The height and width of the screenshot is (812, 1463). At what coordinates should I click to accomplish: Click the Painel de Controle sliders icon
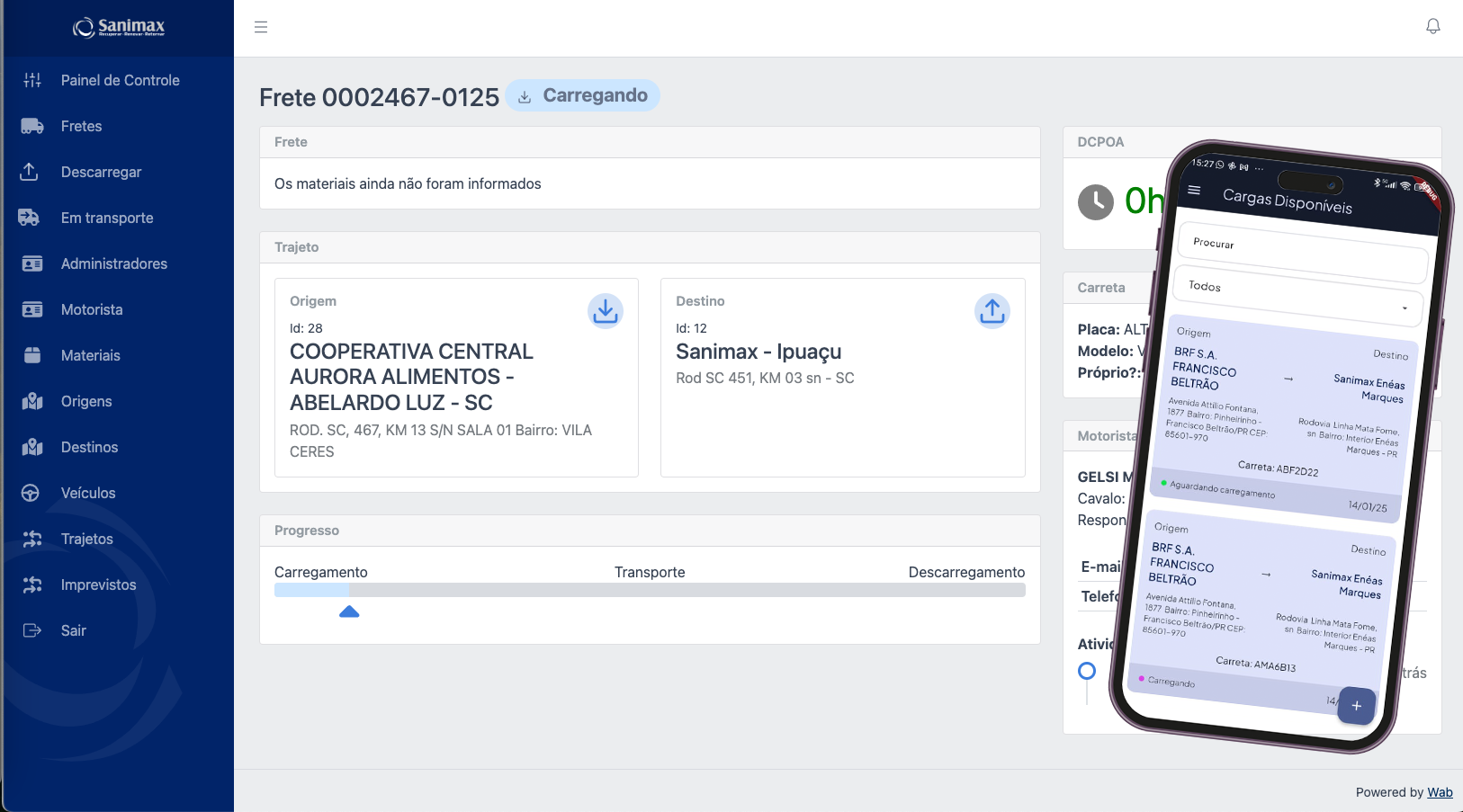coord(32,80)
